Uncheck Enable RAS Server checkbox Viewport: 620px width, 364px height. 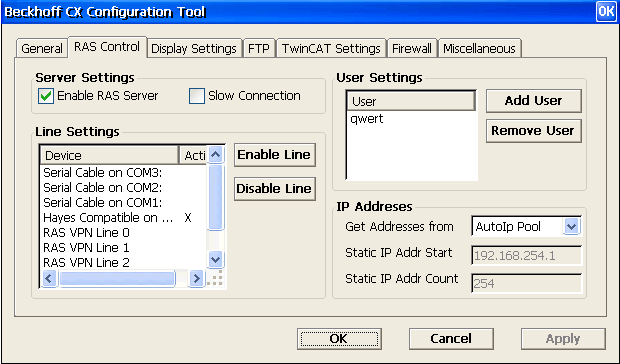(x=46, y=96)
